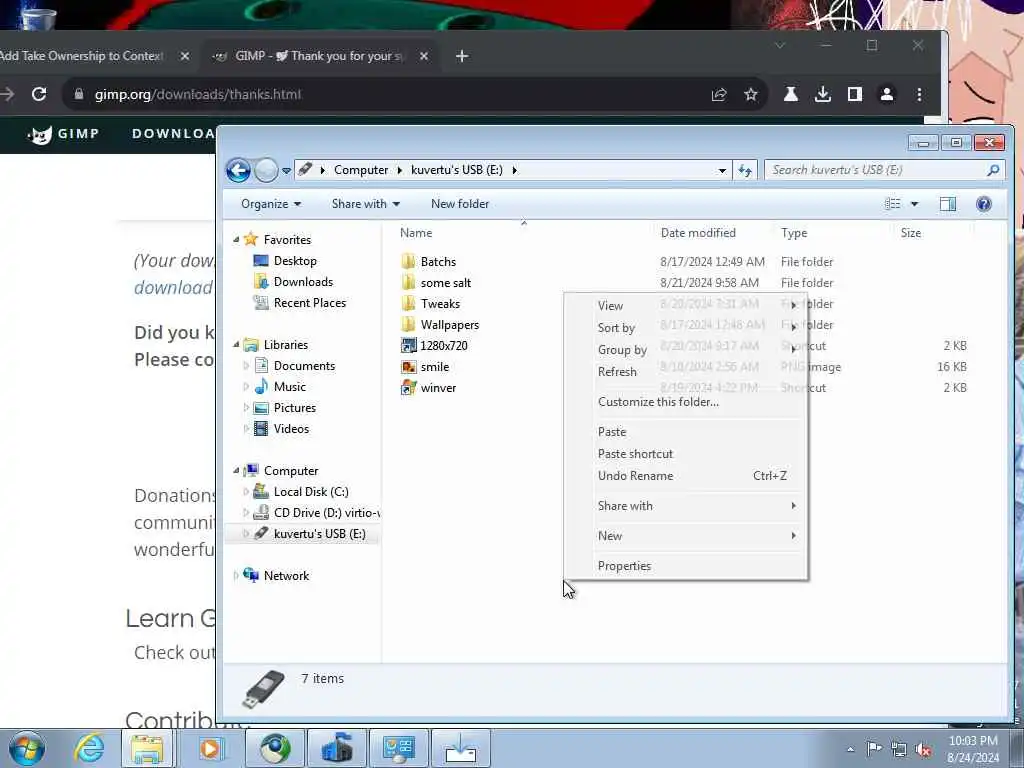Open Windows Media Player from taskbar
This screenshot has width=1024, height=768.
tap(210, 748)
